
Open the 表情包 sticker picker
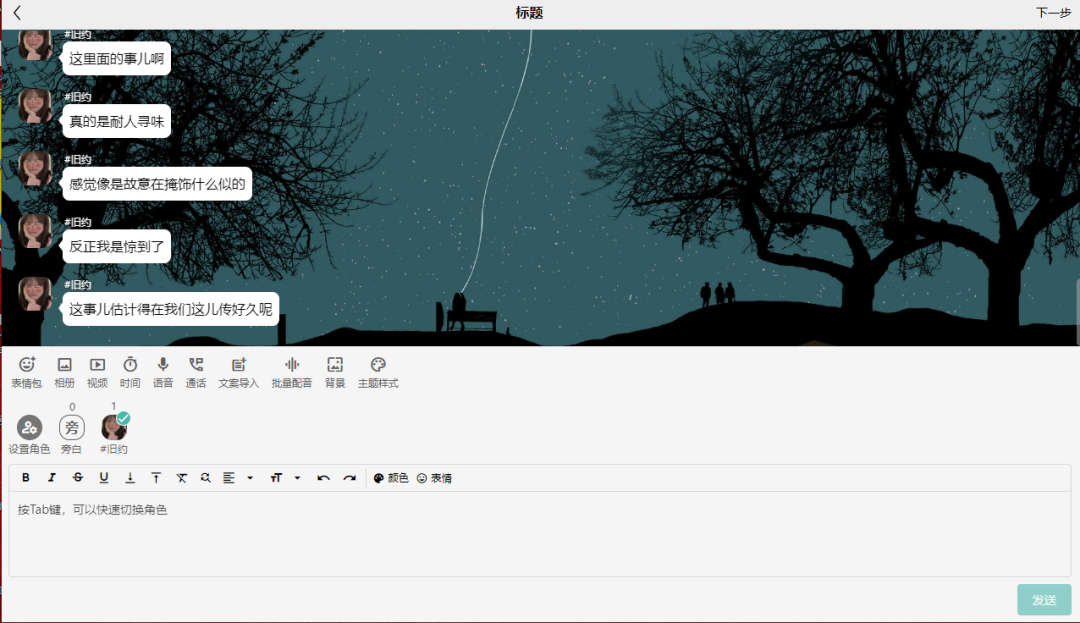pyautogui.click(x=27, y=371)
